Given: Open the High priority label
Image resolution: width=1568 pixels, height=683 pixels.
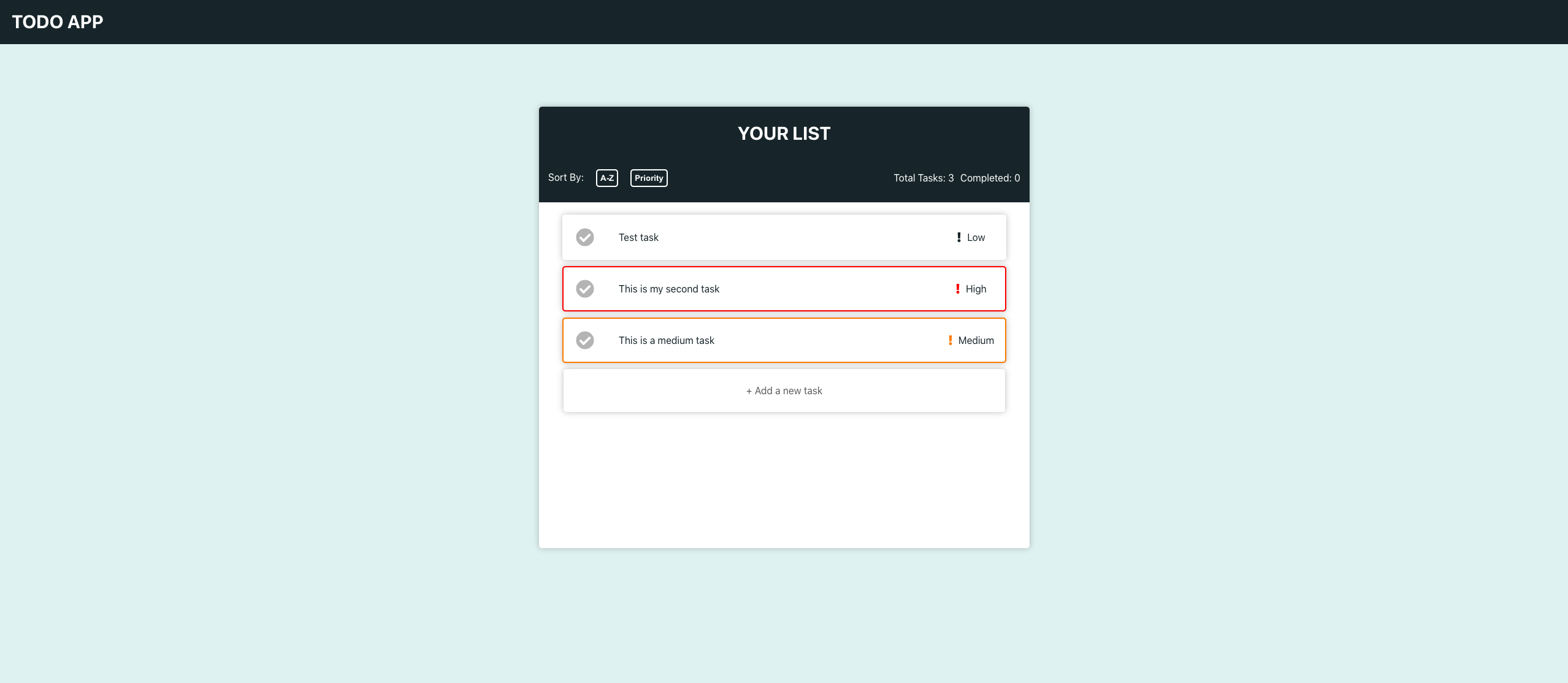Looking at the screenshot, I should tap(976, 289).
